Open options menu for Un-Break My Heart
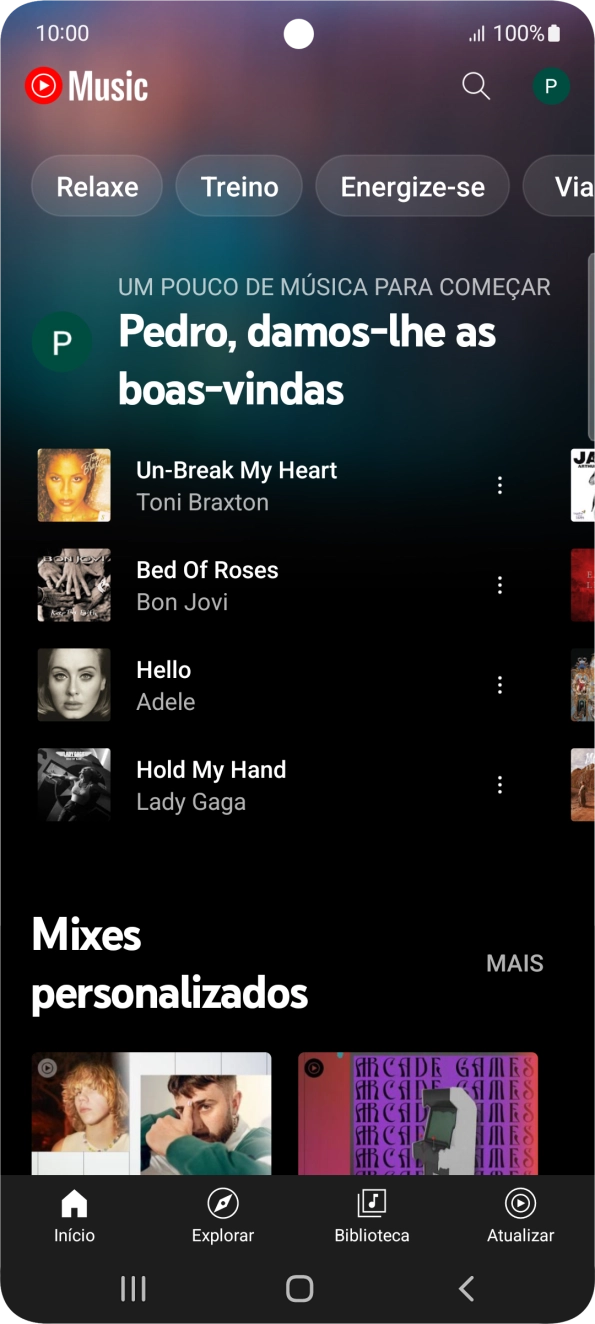This screenshot has width=595, height=1324. coord(500,485)
